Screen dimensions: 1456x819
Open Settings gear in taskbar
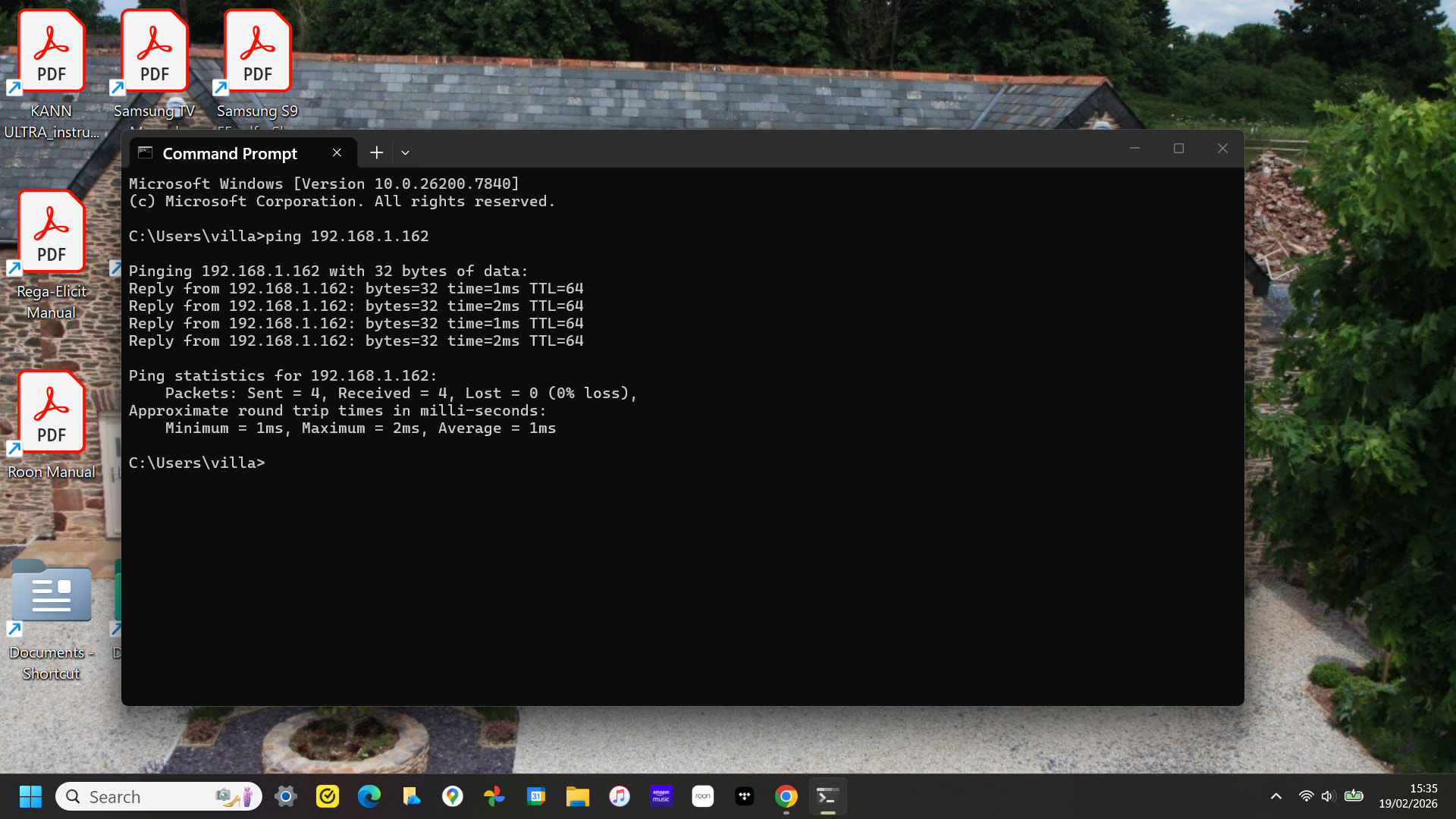(286, 796)
